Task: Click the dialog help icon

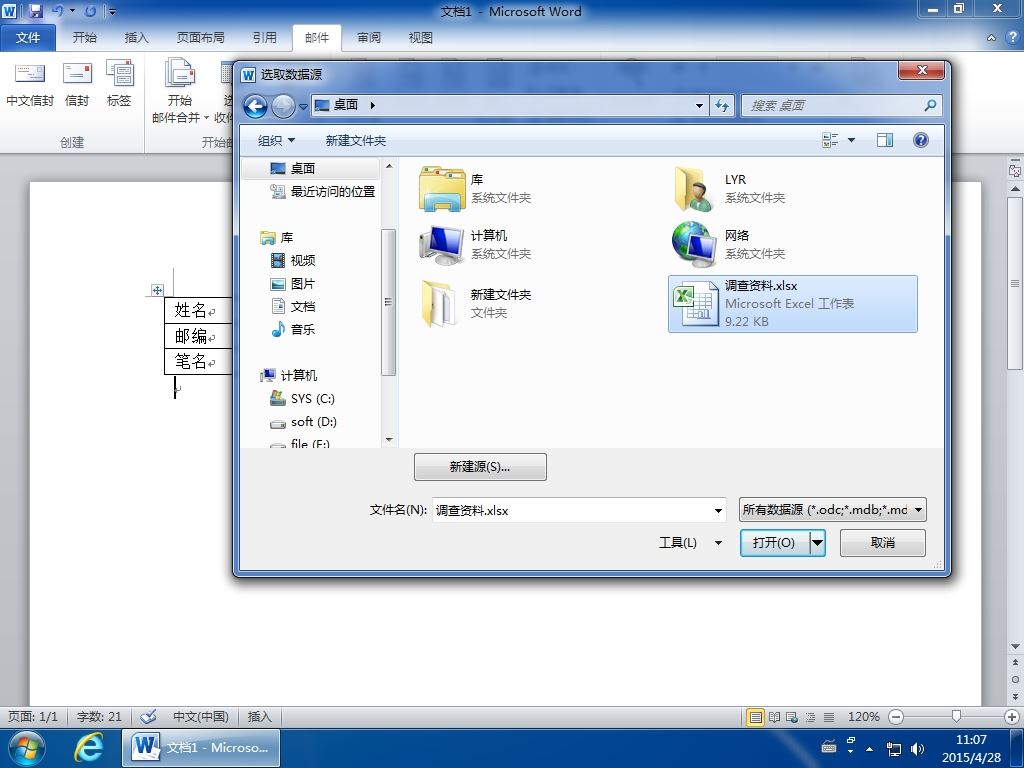Action: 921,140
